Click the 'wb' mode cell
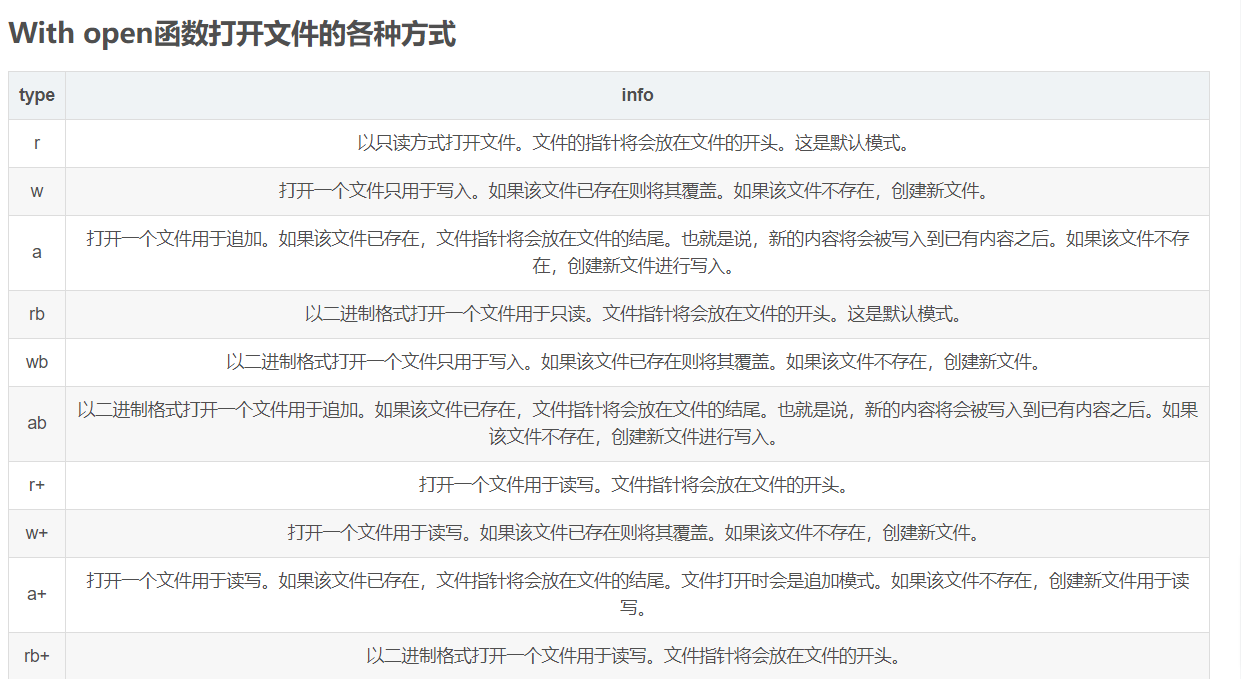The width and height of the screenshot is (1241, 679). [x=36, y=362]
